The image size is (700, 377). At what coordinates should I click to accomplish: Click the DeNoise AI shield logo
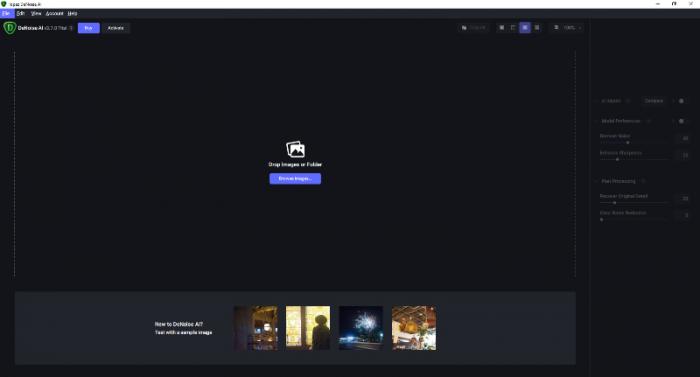(9, 28)
